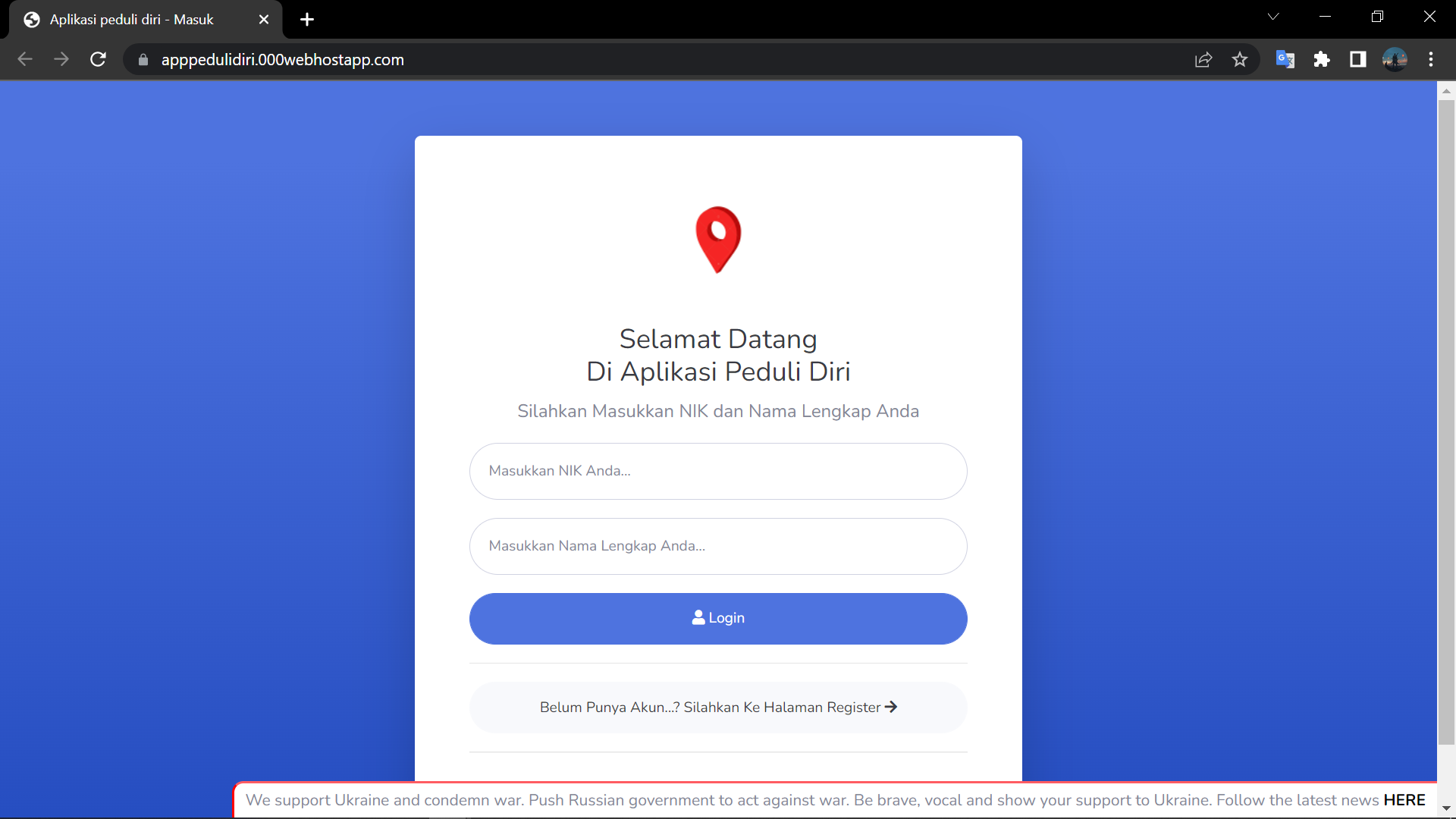Reload the page
This screenshot has width=1456, height=819.
click(x=98, y=59)
